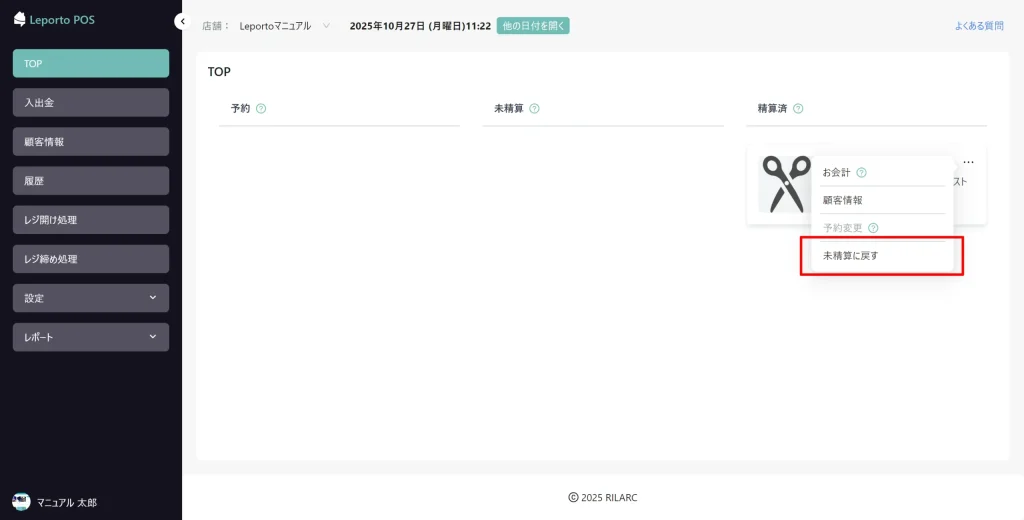Click the help icon next to 予約

point(261,108)
